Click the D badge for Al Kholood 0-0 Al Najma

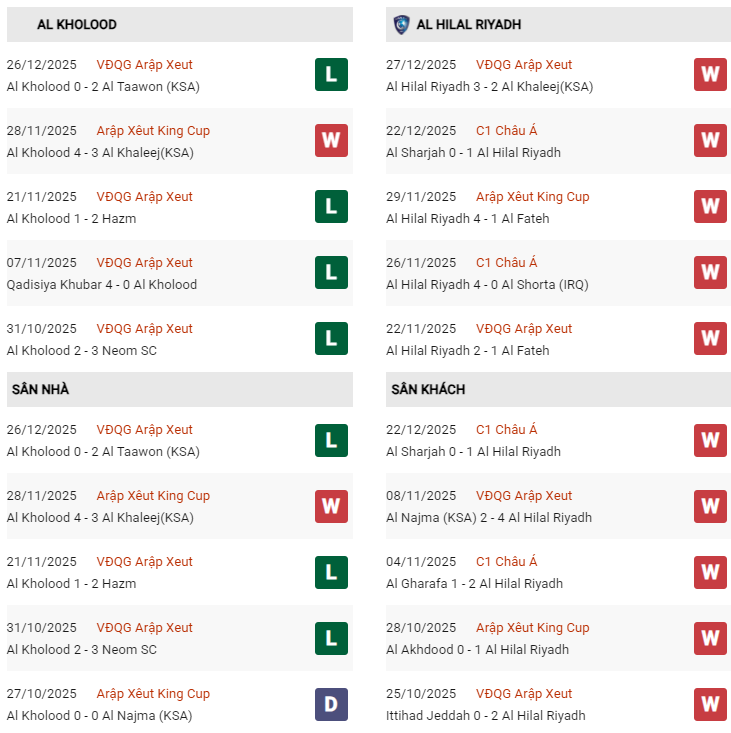[x=331, y=703]
